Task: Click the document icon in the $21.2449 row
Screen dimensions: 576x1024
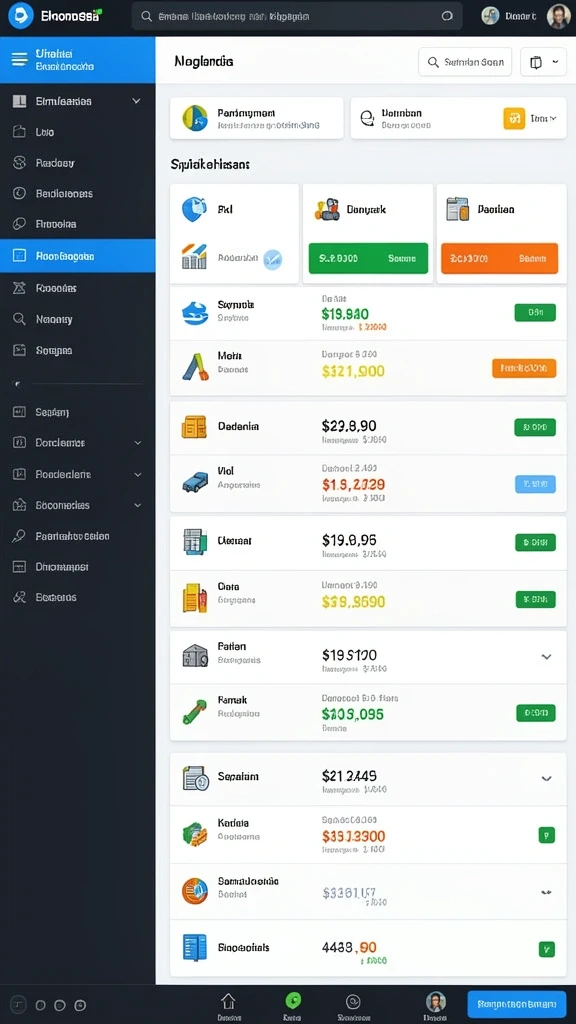Action: [x=195, y=778]
